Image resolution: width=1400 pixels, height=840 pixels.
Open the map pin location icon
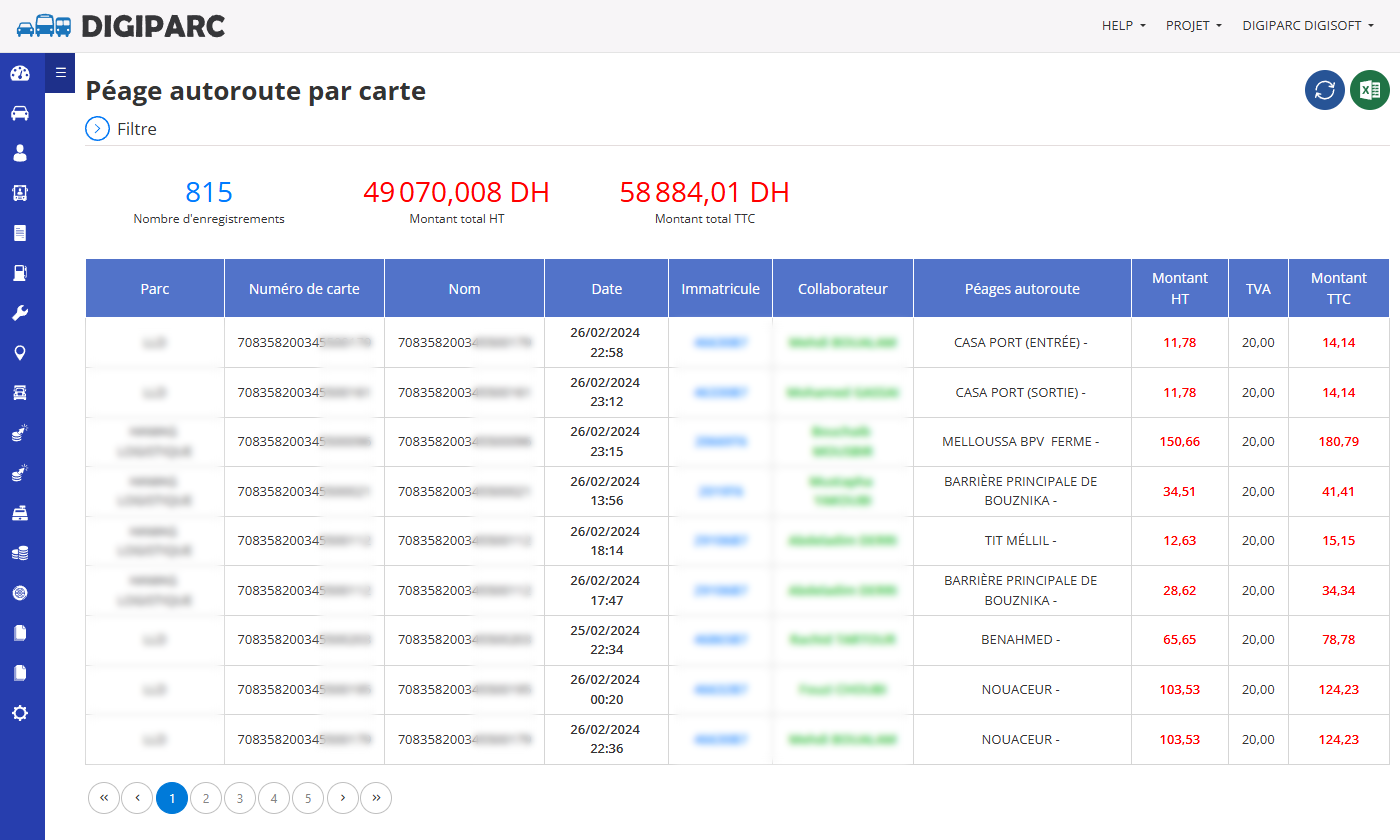point(20,353)
